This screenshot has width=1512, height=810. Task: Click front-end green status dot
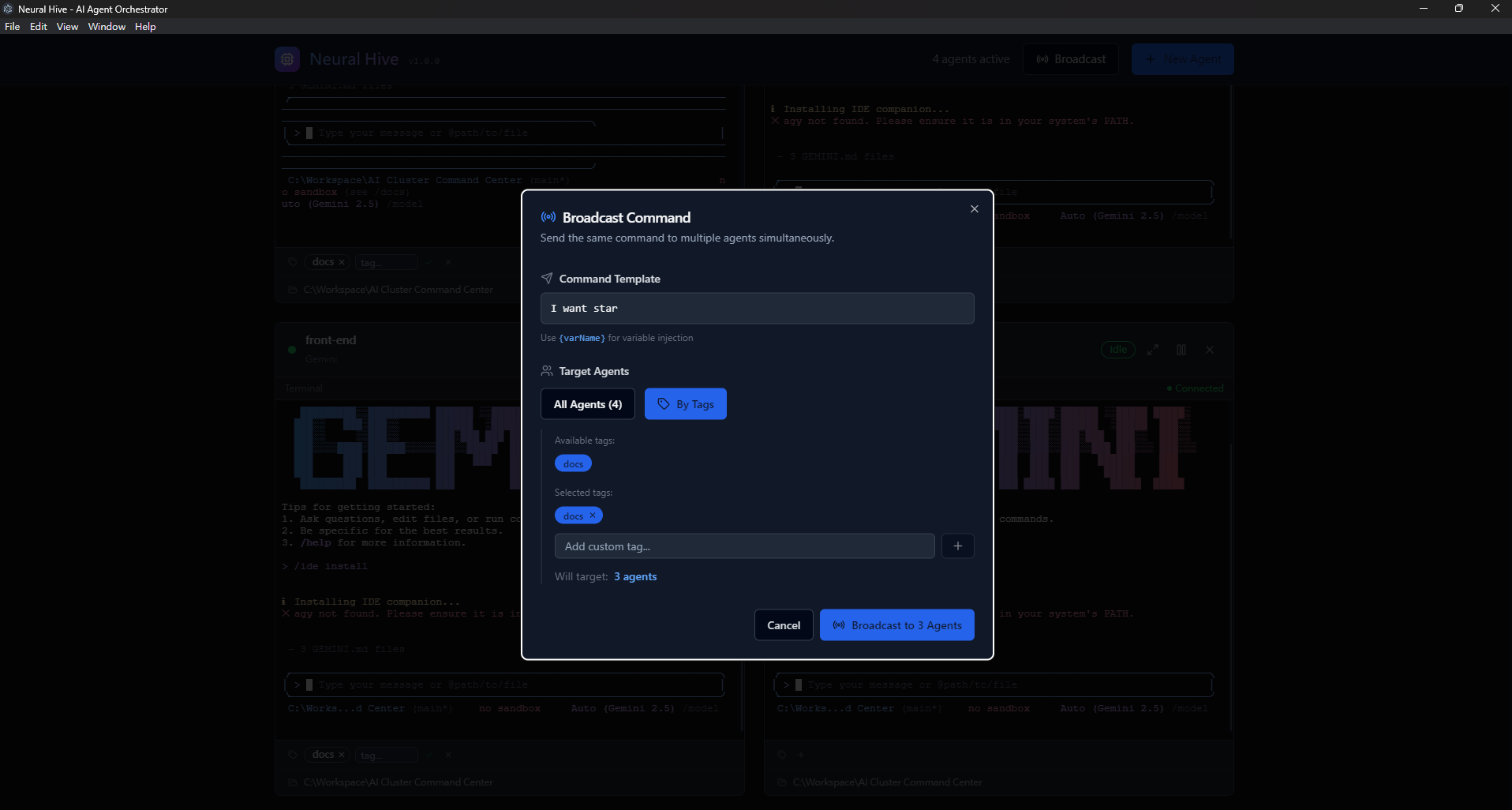click(292, 350)
